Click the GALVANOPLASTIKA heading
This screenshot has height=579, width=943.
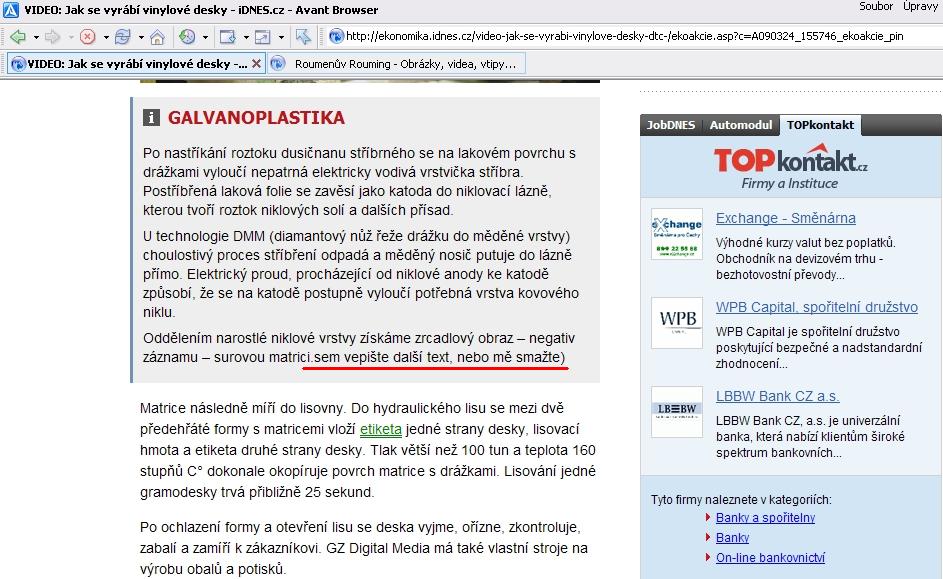point(256,117)
